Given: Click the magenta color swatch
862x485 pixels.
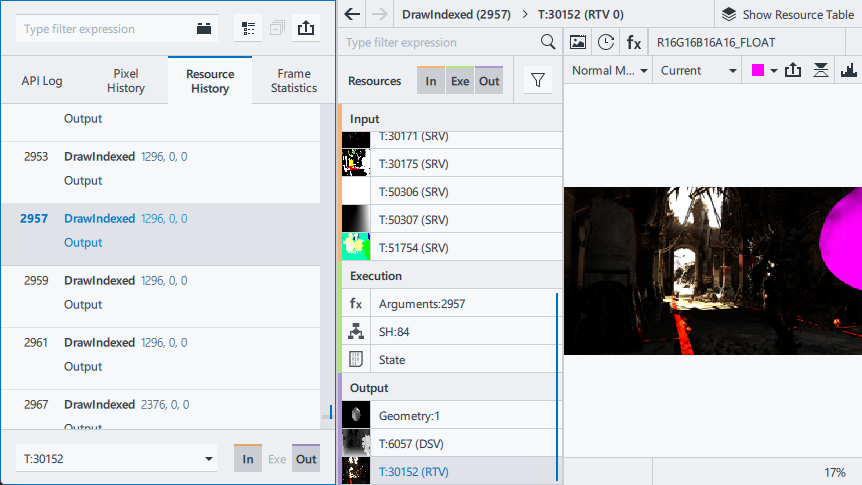Looking at the screenshot, I should (x=758, y=70).
